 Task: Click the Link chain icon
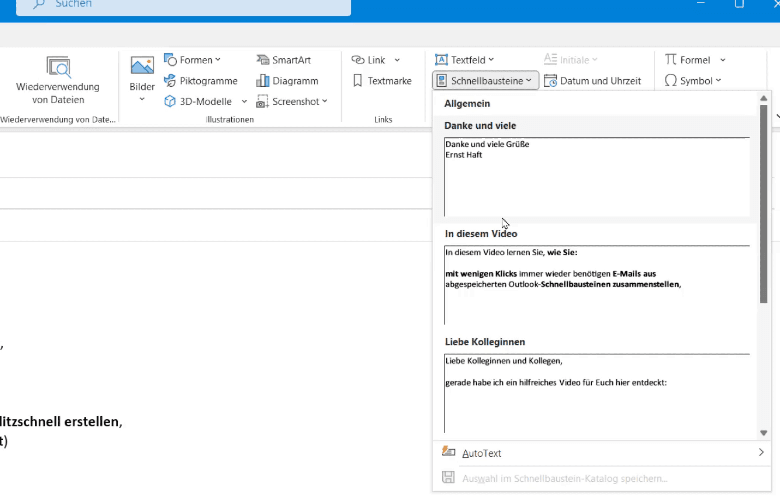coord(358,60)
